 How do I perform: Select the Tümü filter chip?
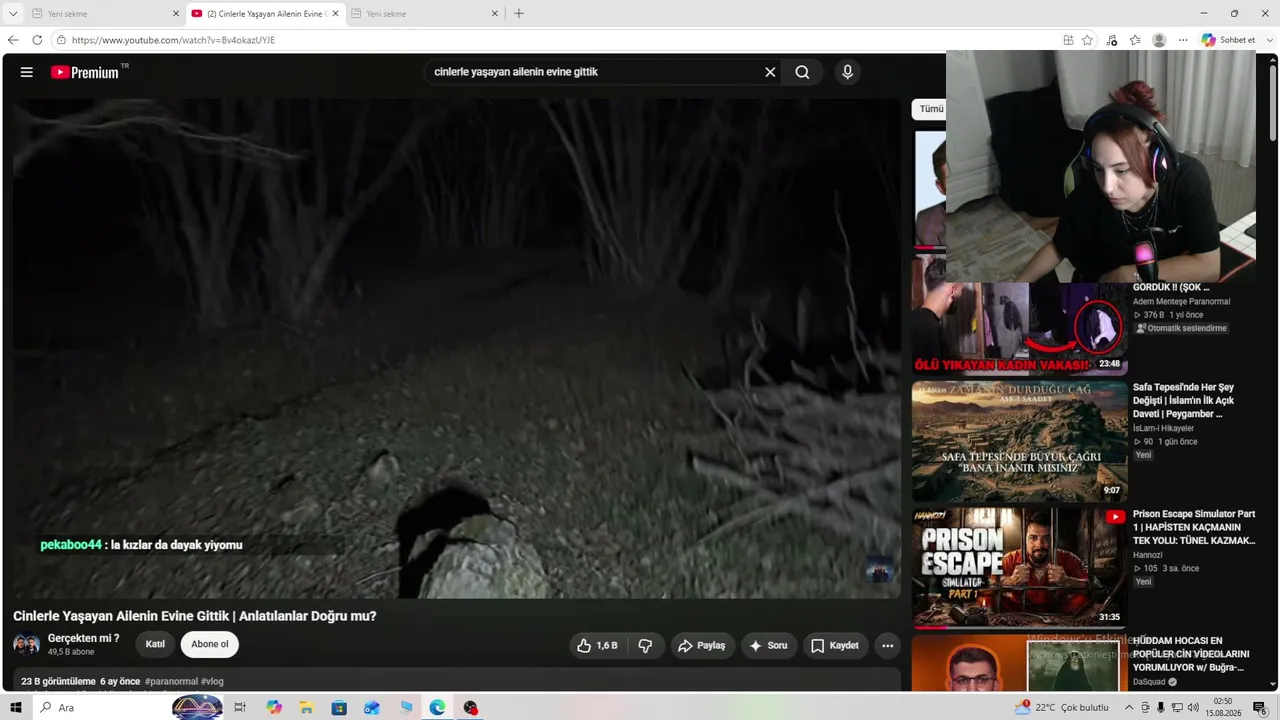pos(930,109)
